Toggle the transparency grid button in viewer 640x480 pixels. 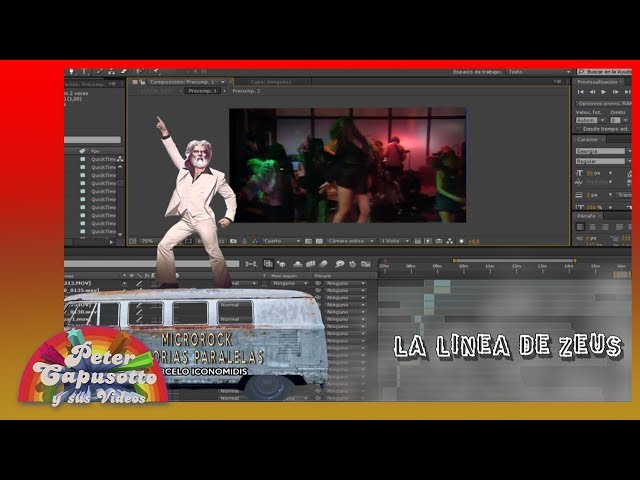319,241
